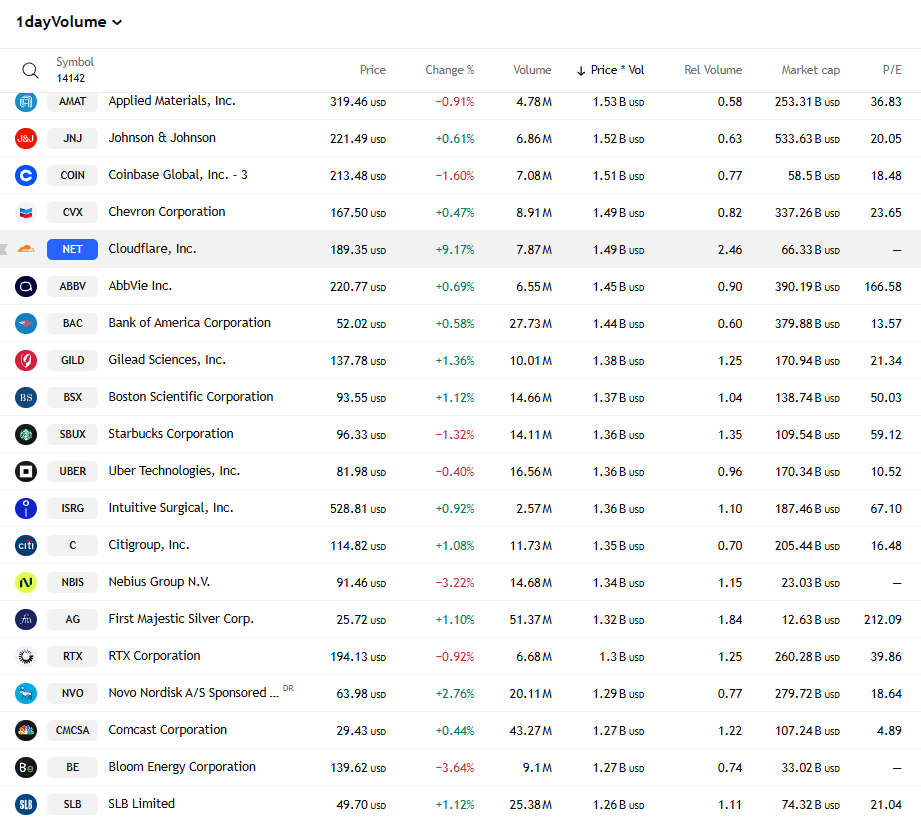Click First Majestic volume 51.37 M
Image resolution: width=921 pixels, height=821 pixels.
pos(530,620)
